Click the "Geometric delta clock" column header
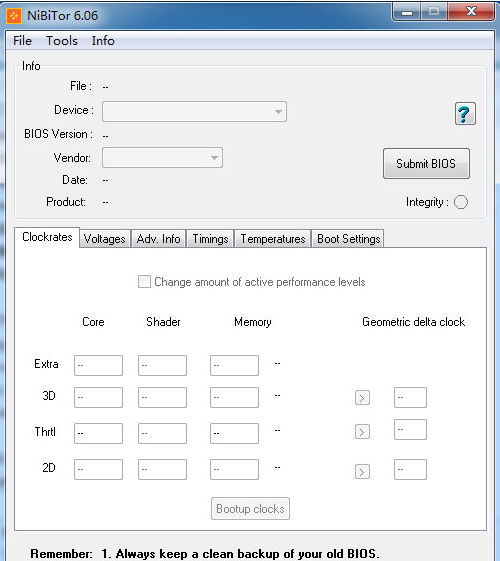Screen dimensions: 500x561 (x=413, y=322)
